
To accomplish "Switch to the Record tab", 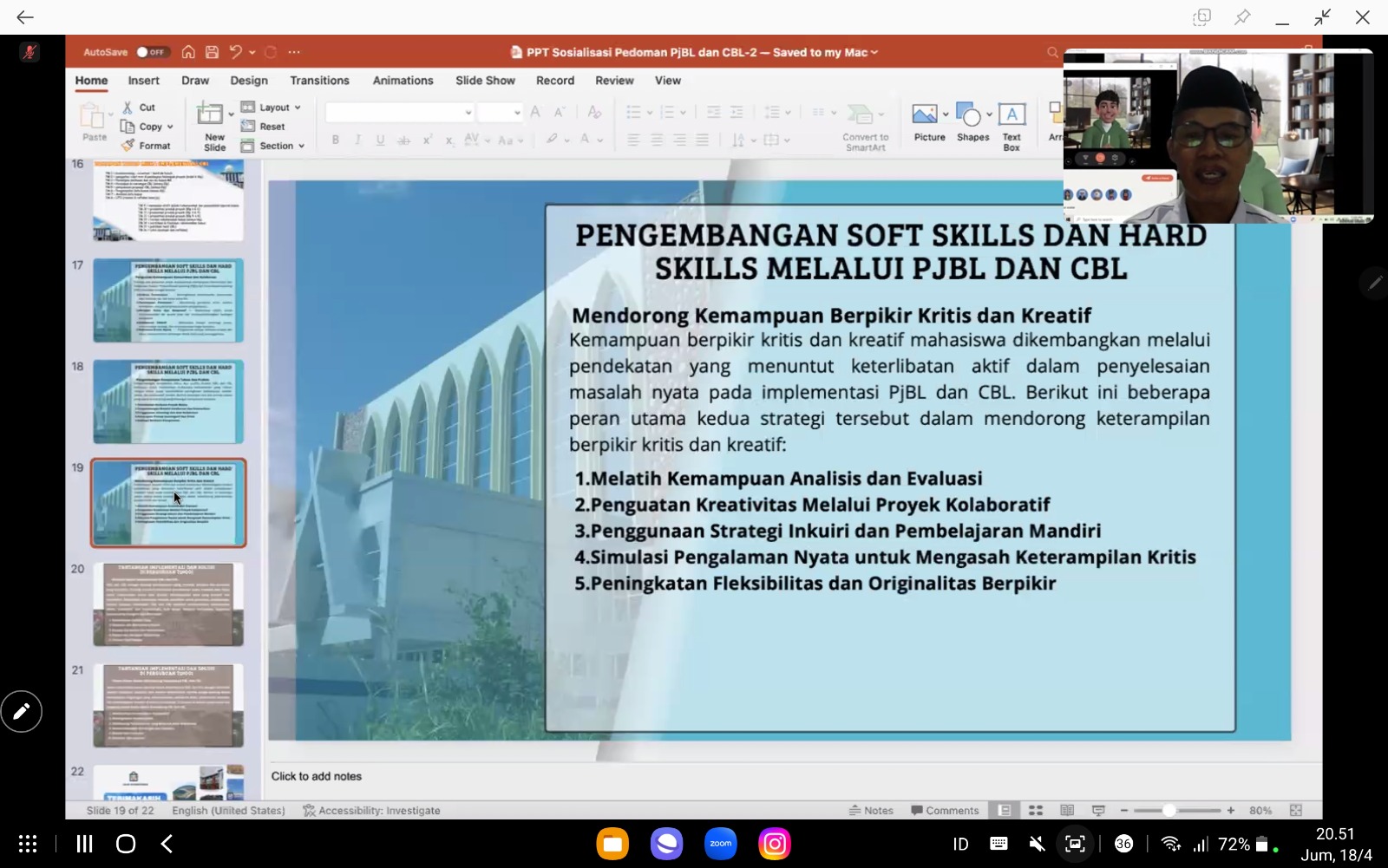I will click(x=555, y=81).
